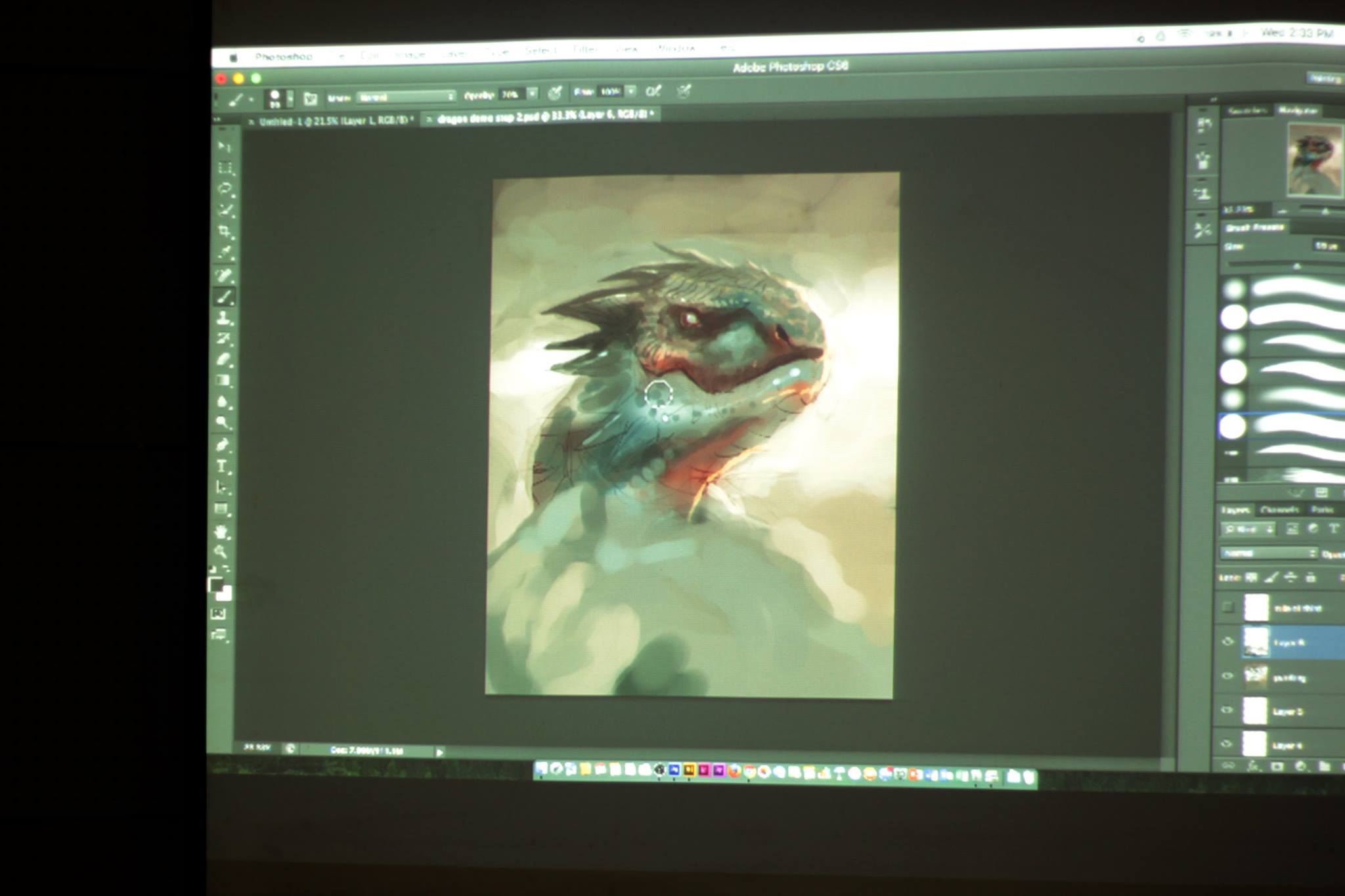Hide the painting layer

pyautogui.click(x=1227, y=676)
